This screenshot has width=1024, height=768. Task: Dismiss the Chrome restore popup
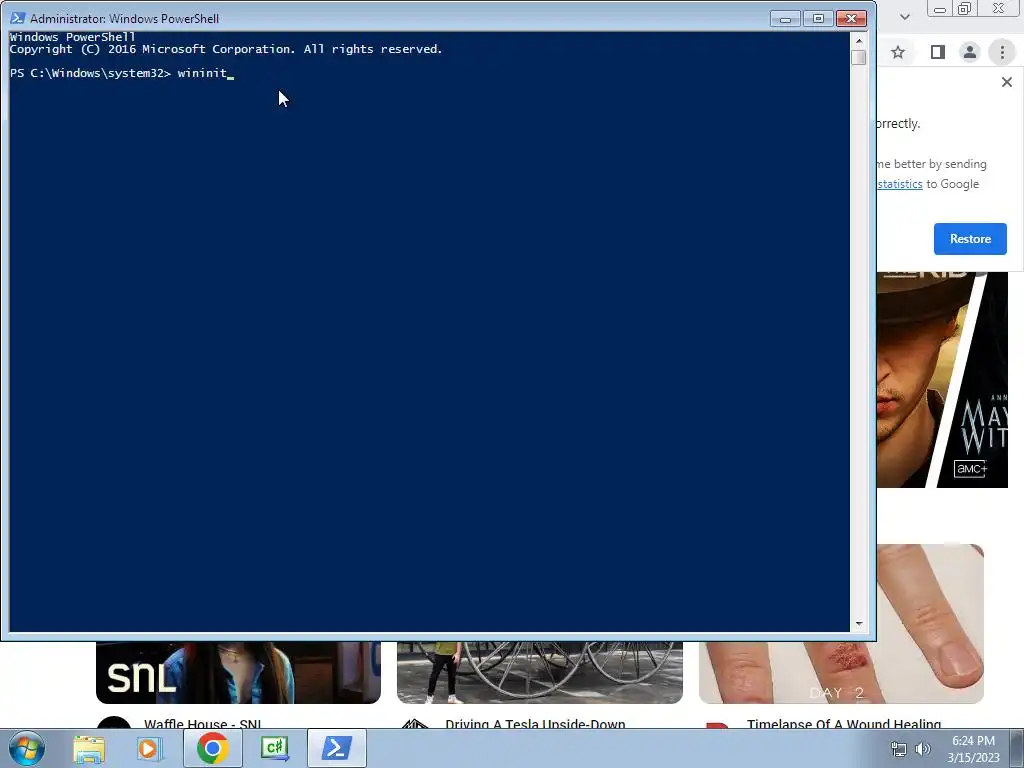coord(1007,82)
